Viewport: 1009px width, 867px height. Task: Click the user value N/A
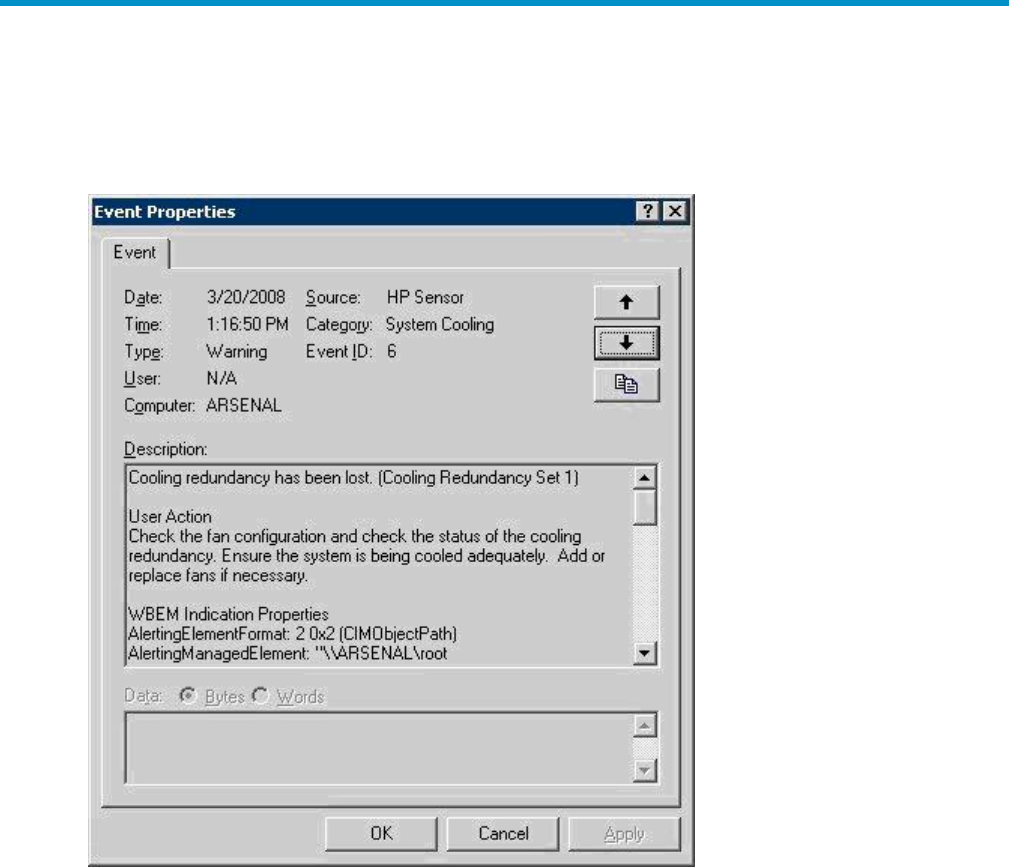point(221,378)
